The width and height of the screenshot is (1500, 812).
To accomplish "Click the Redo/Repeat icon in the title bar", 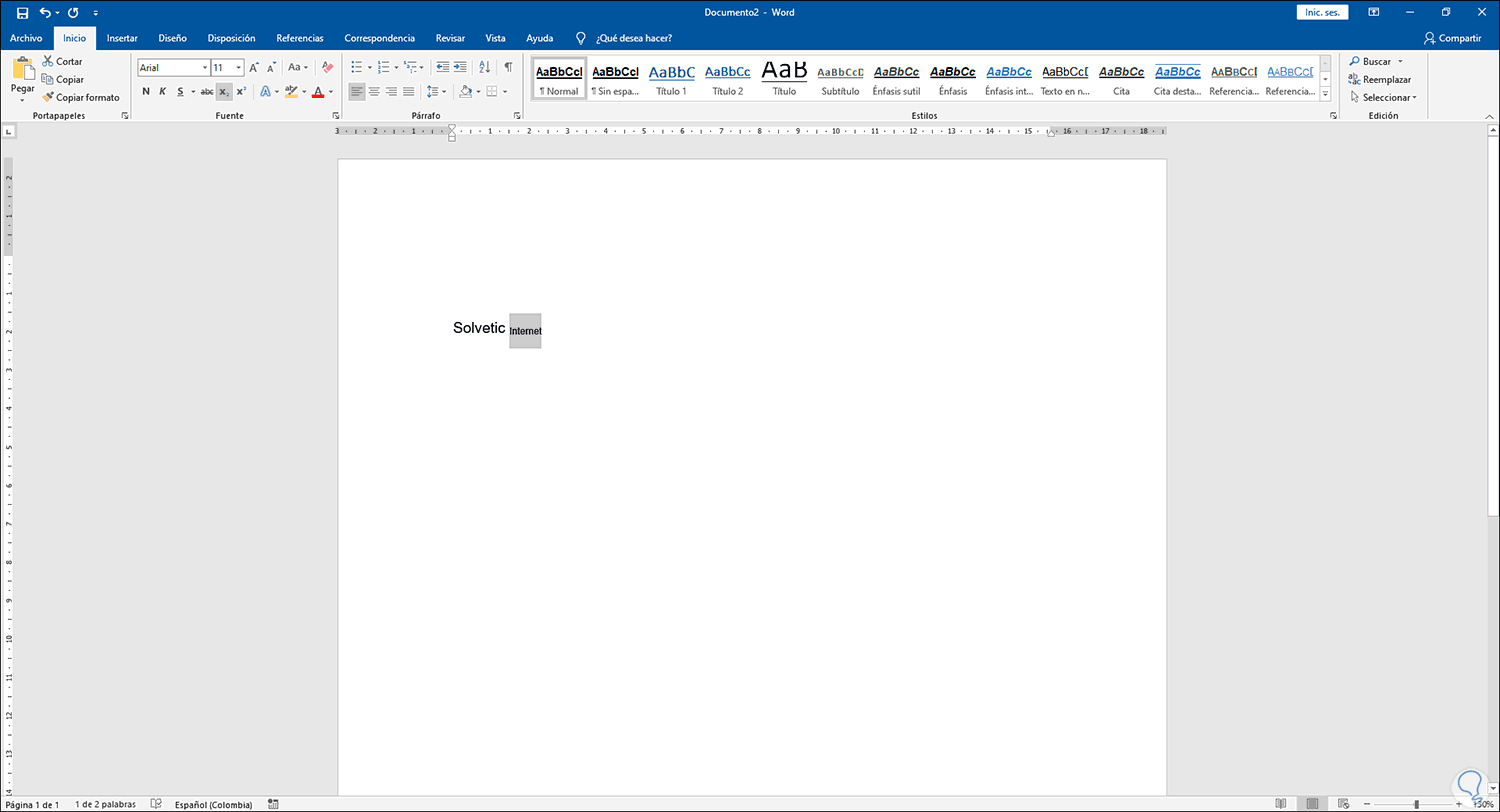I will (x=73, y=12).
